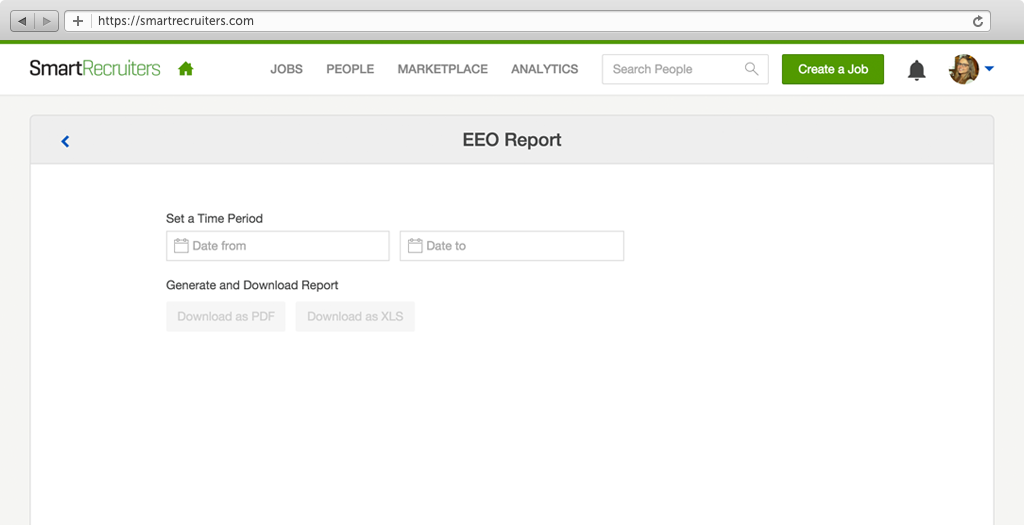This screenshot has height=525, width=1024.
Task: Click the plus new tab button
Action: 78,21
